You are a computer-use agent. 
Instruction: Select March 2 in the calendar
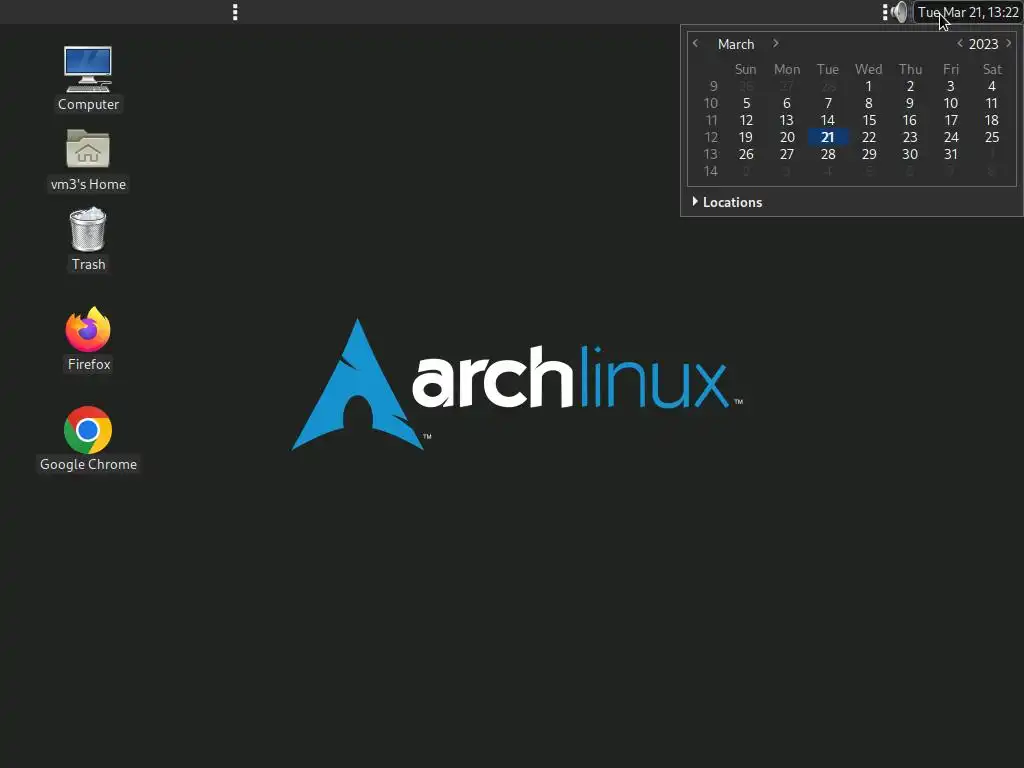[910, 86]
